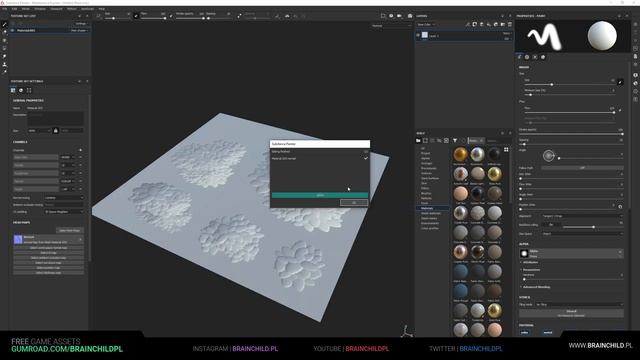Click the add folder icon in Layers panel
The image size is (640, 360).
click(503, 24)
